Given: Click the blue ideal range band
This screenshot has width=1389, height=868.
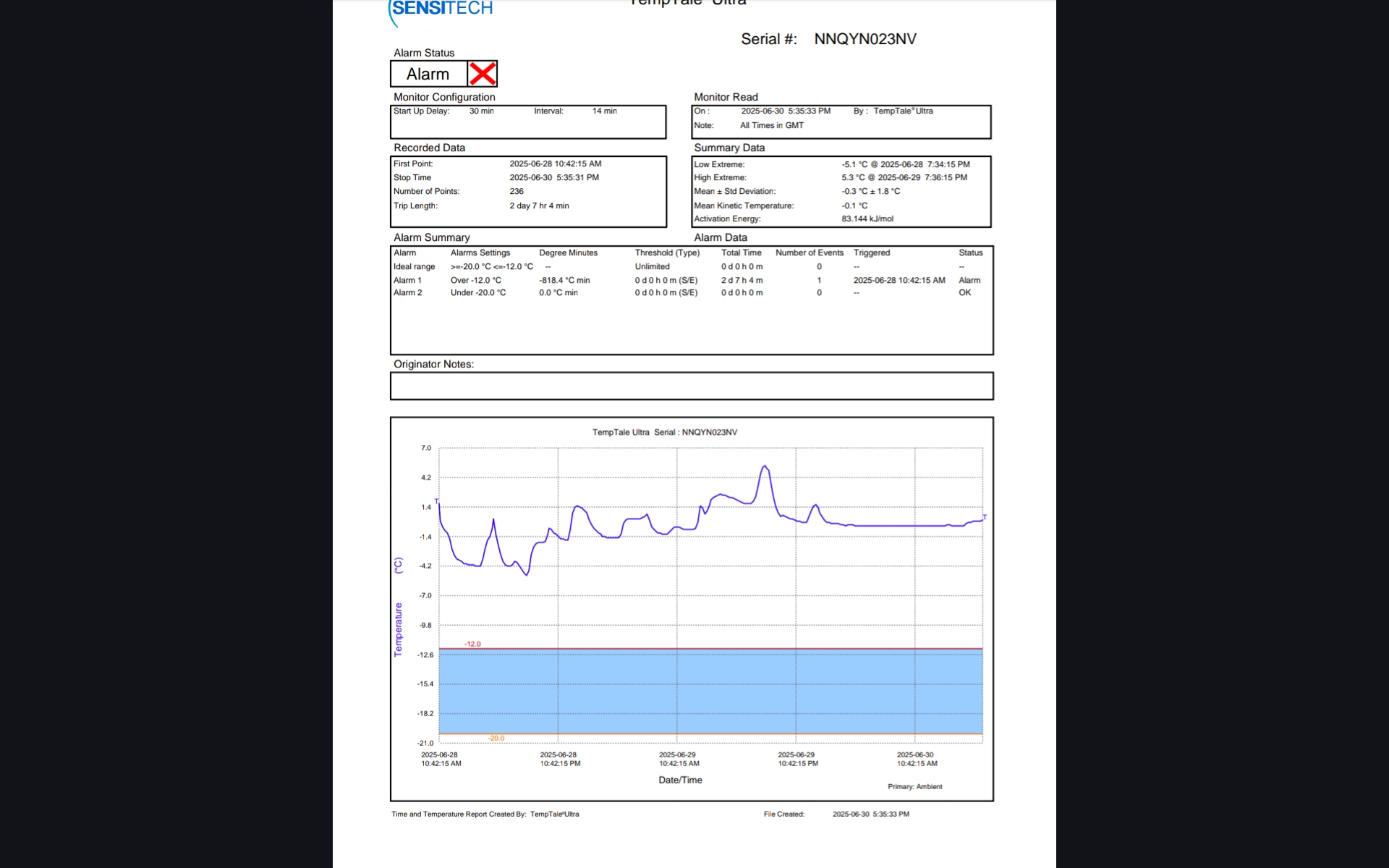Looking at the screenshot, I should pos(709,692).
